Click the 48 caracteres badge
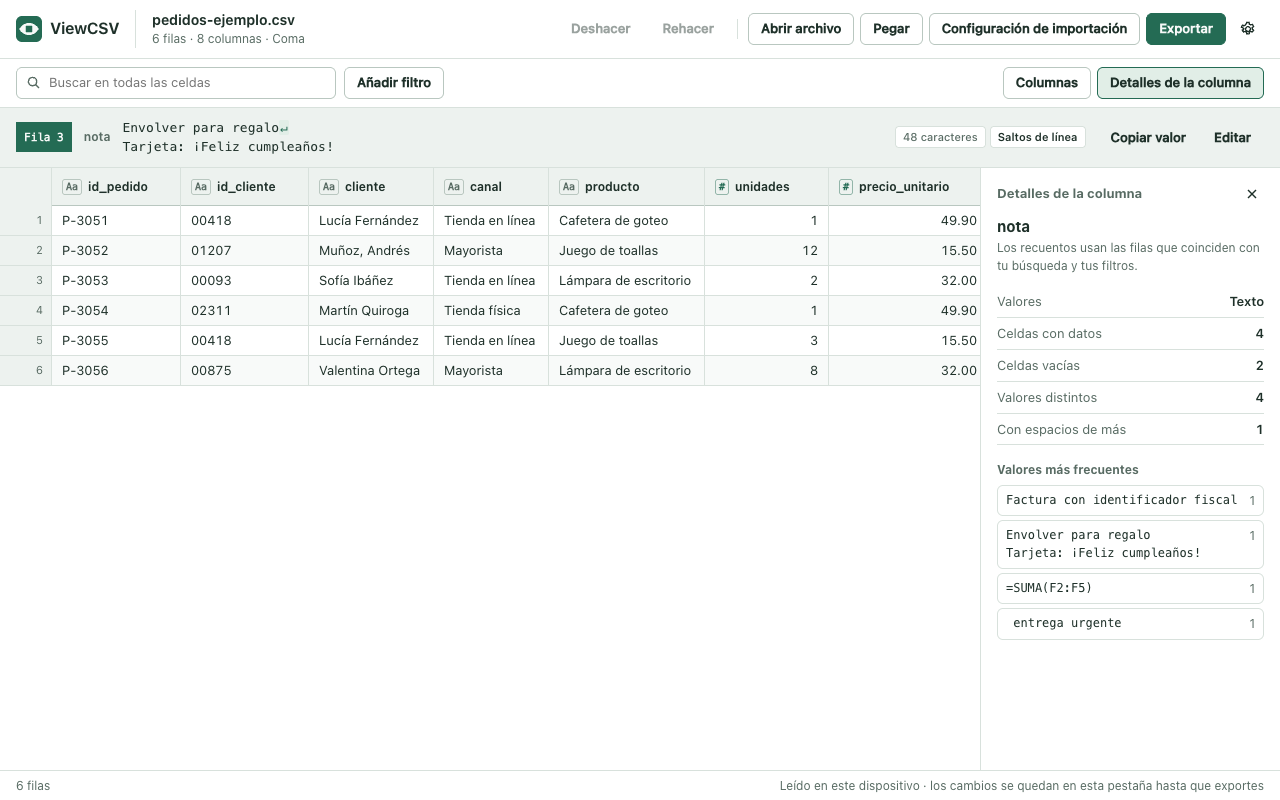Viewport: 1280px width, 800px height. pos(940,137)
